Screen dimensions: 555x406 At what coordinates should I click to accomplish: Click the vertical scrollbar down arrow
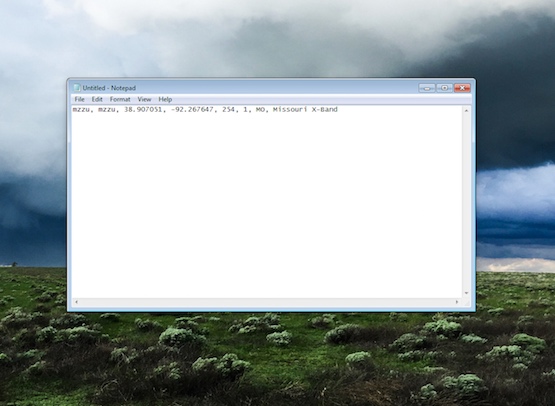[x=466, y=293]
